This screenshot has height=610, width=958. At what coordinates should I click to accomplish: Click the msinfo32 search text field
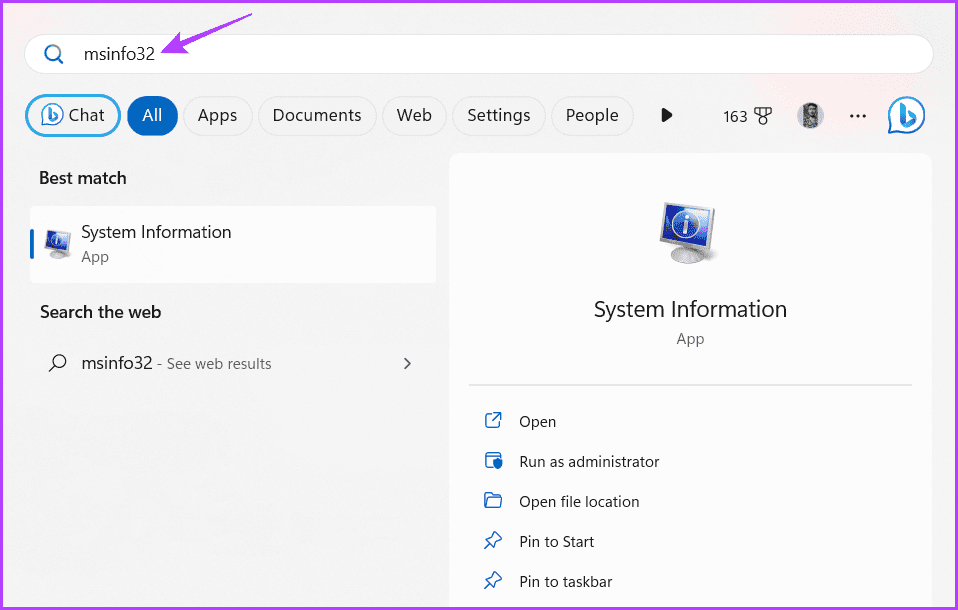pos(478,54)
